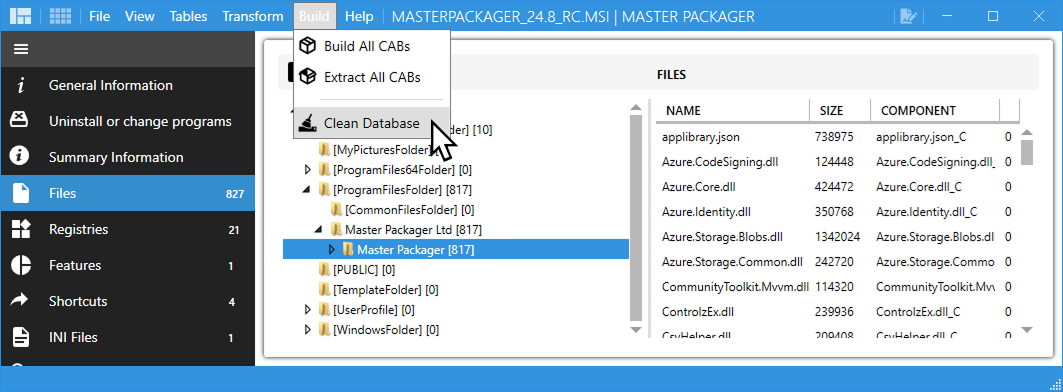Click the Extract All CABs open box icon
Image resolution: width=1063 pixels, height=392 pixels.
[x=308, y=77]
